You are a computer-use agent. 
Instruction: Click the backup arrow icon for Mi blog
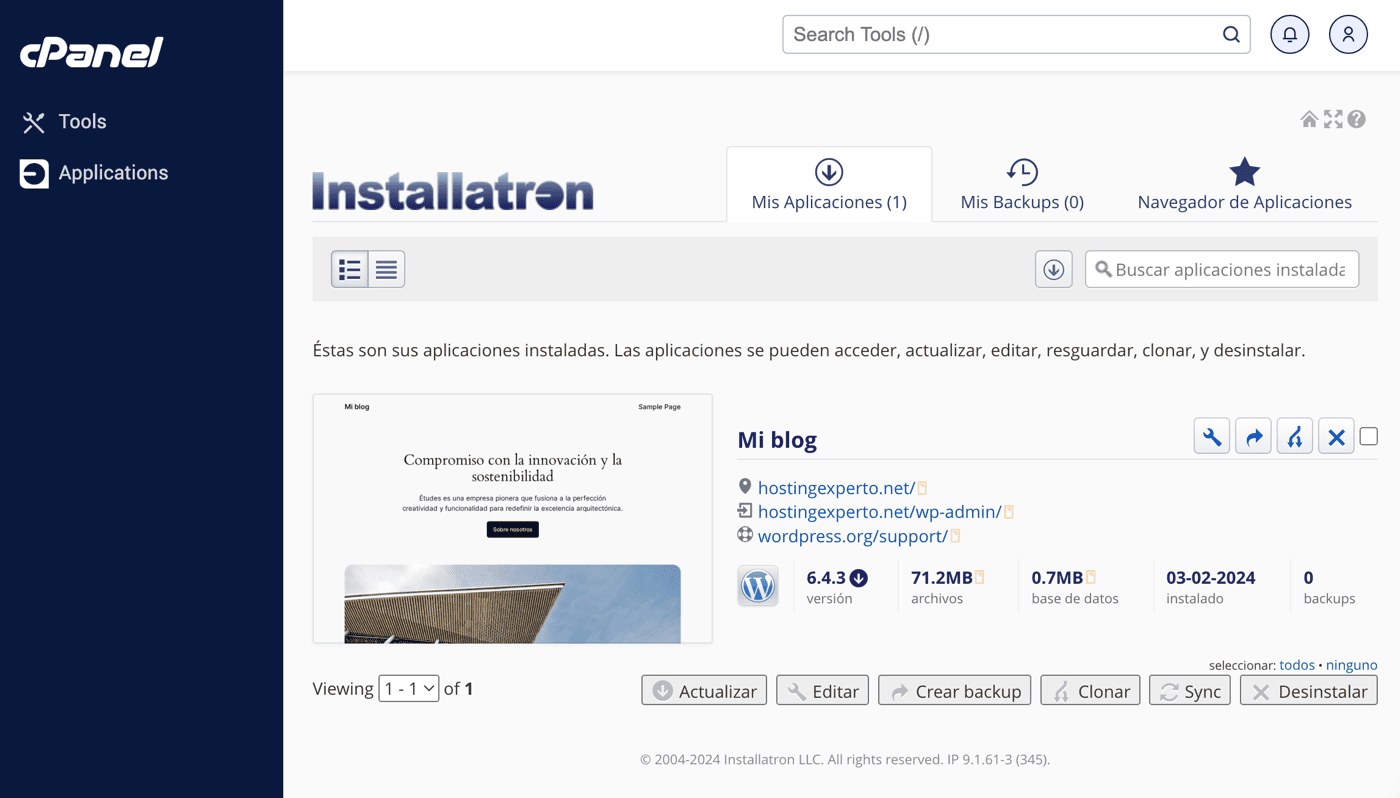[1253, 437]
